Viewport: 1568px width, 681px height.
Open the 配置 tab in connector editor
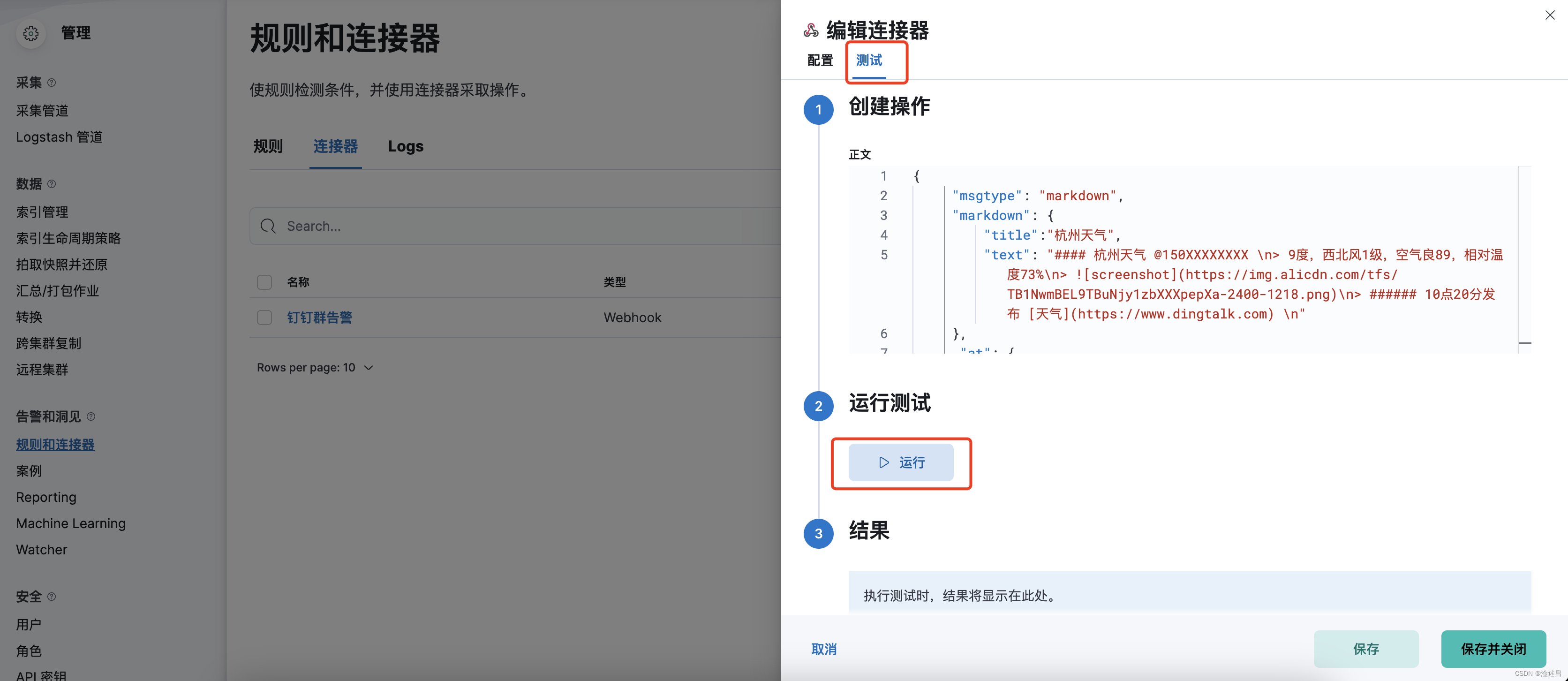(820, 61)
